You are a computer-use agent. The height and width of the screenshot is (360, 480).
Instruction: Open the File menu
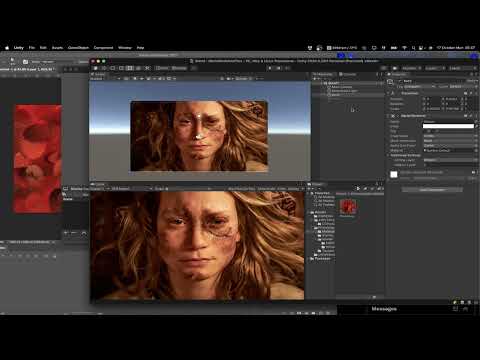(32, 48)
